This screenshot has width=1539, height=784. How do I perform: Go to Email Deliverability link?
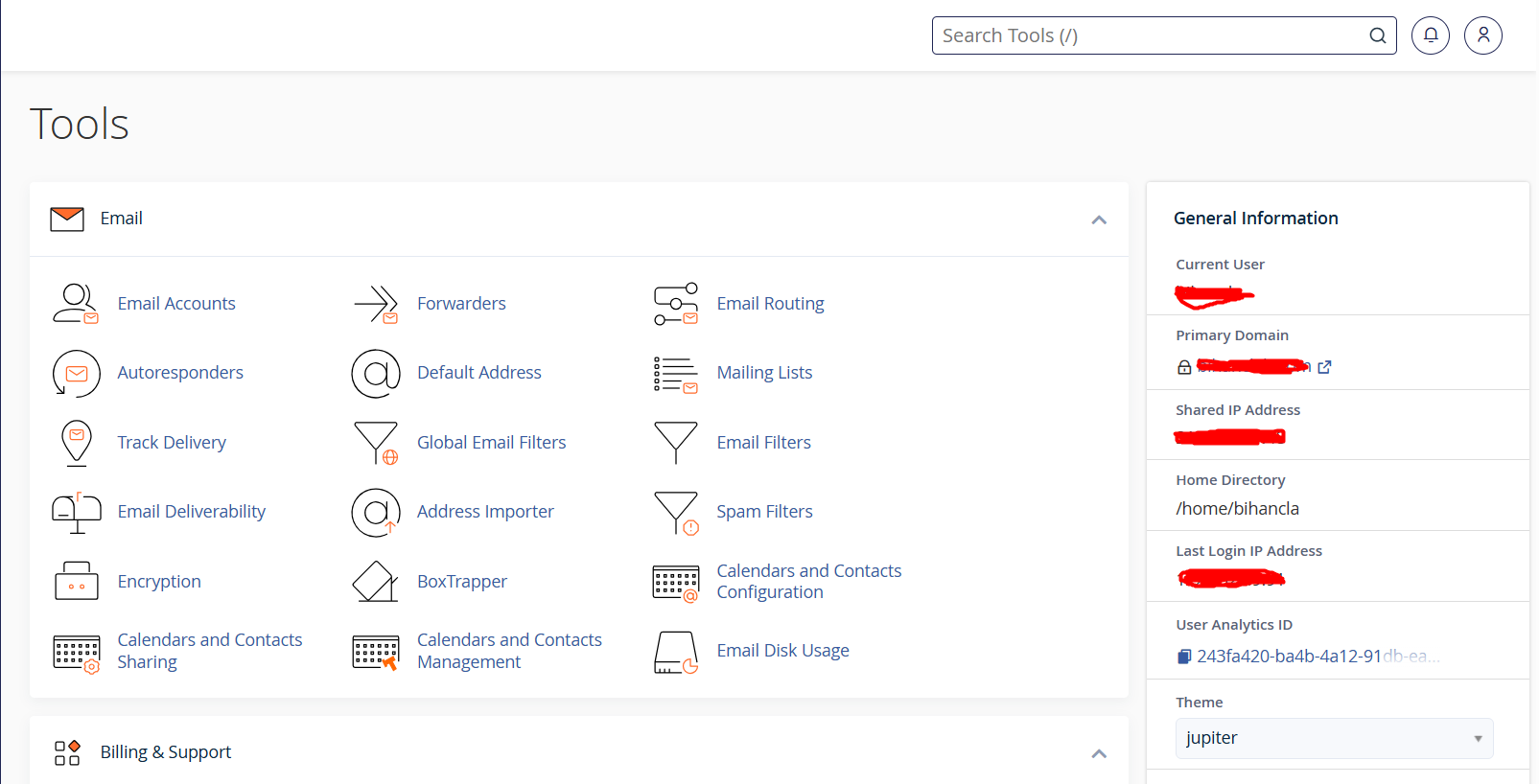191,512
